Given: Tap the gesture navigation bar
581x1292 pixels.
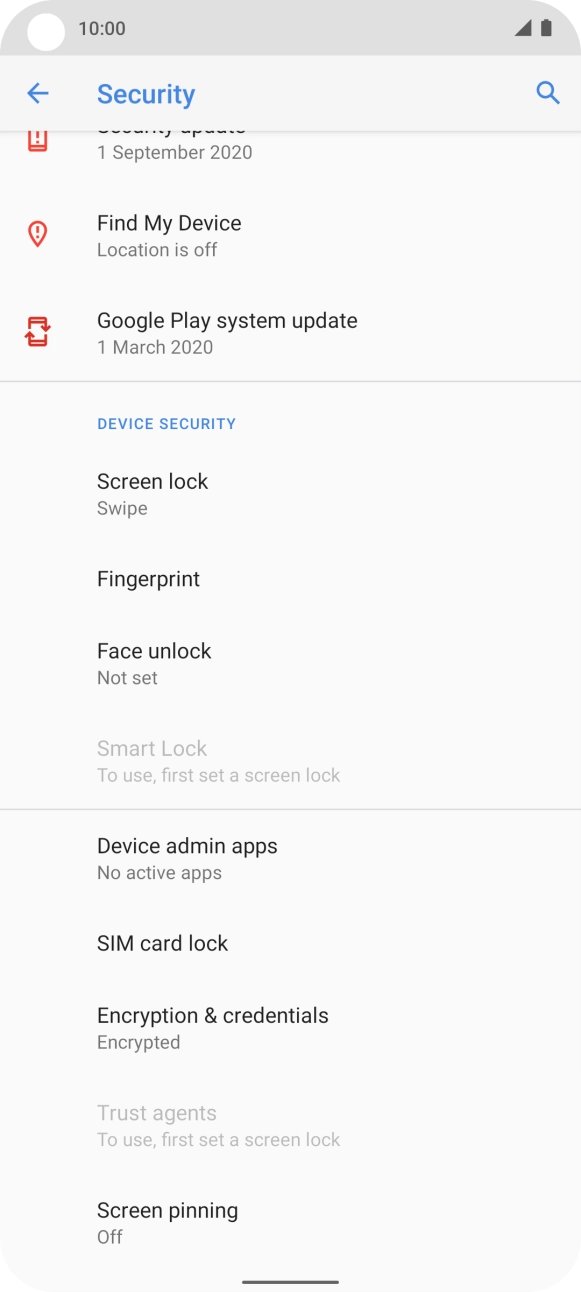Looking at the screenshot, I should (290, 1280).
